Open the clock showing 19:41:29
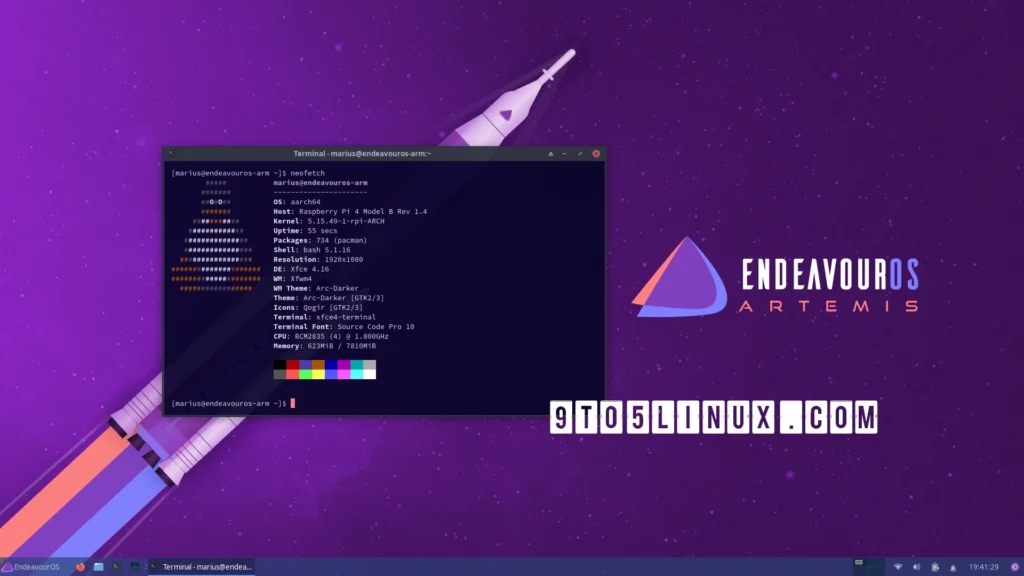This screenshot has width=1024, height=576. point(984,567)
